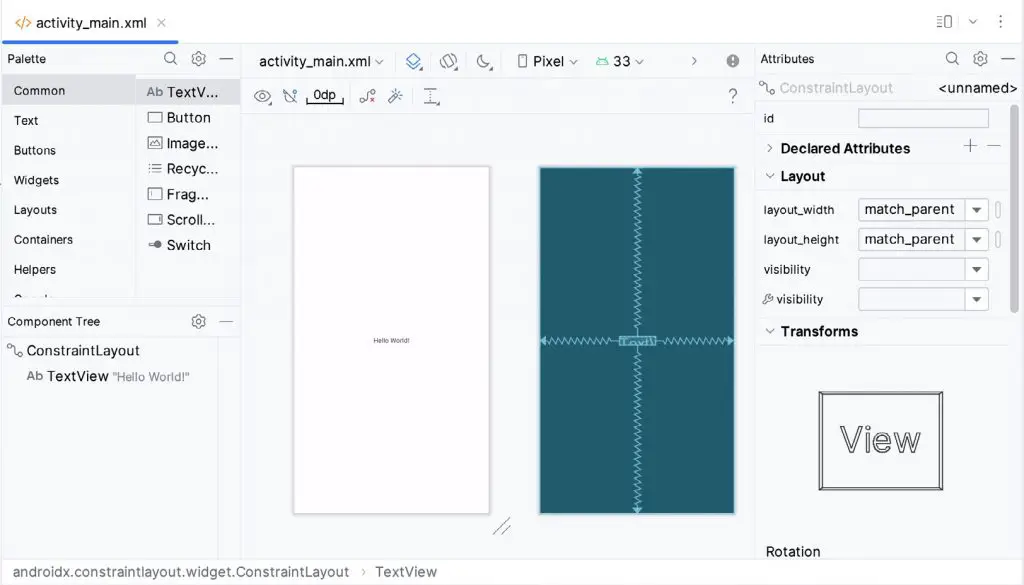The width and height of the screenshot is (1024, 585).
Task: Open the guidelines and alignment tool icon
Action: pos(431,96)
